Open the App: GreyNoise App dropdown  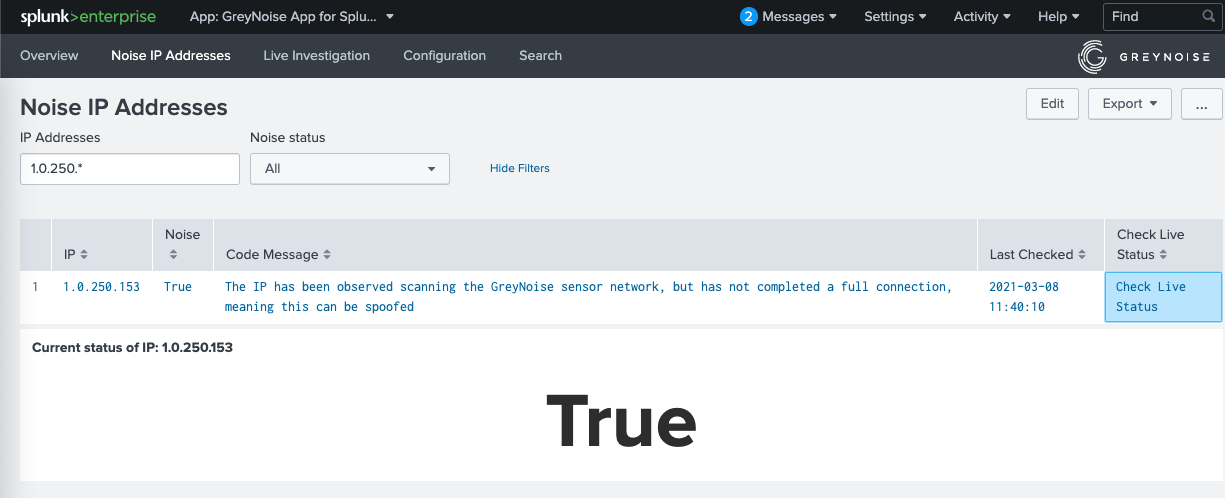click(x=292, y=17)
